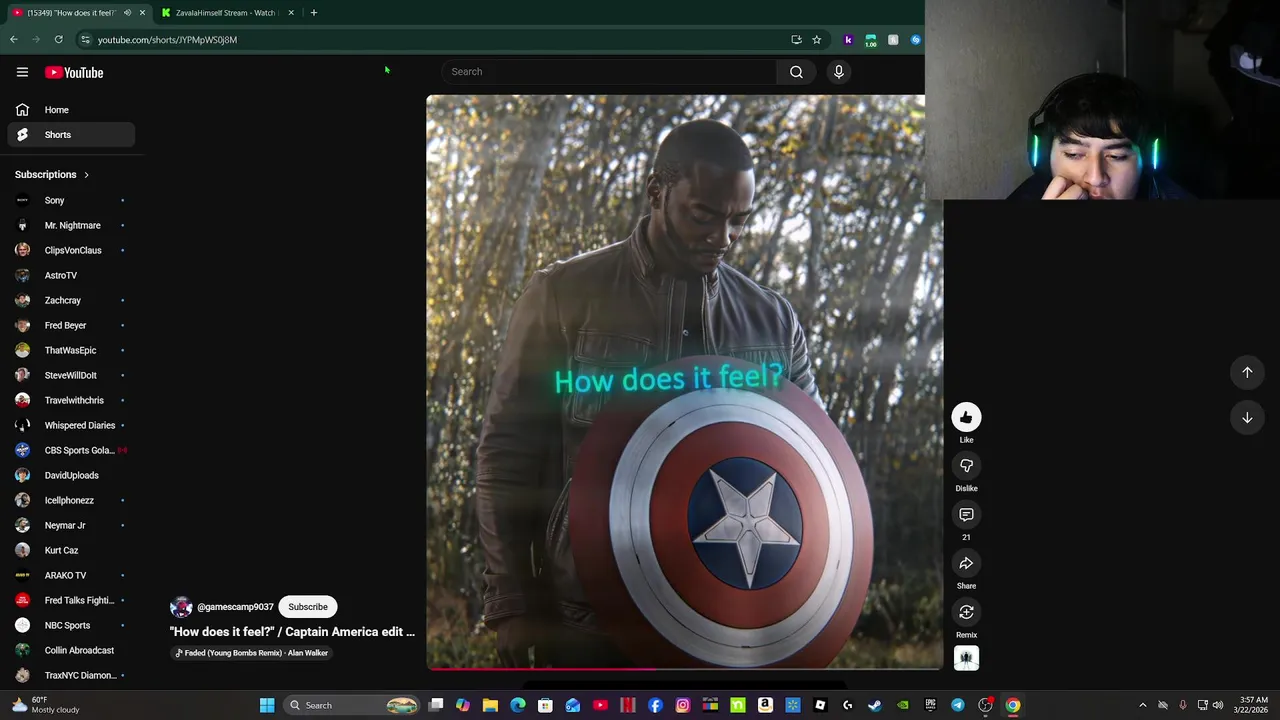Viewport: 1280px width, 720px height.
Task: Expand the Subscriptions chevron
Action: pos(86,175)
